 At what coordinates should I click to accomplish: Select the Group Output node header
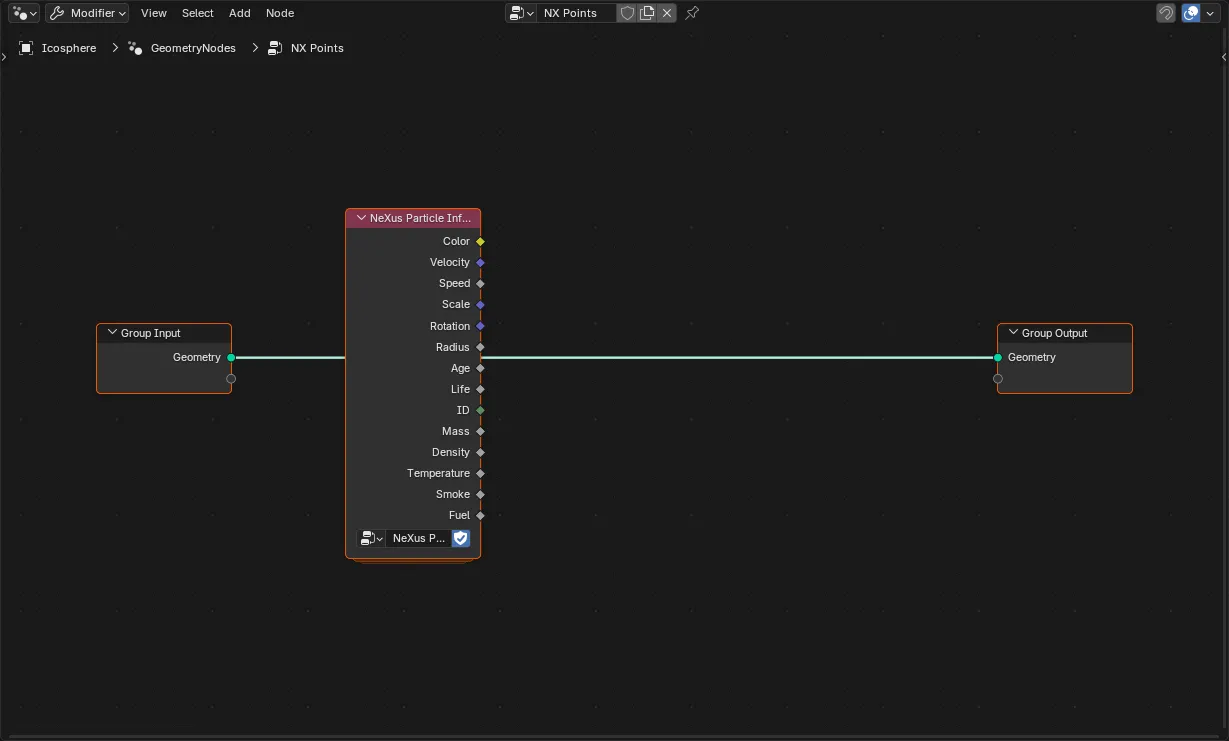[1065, 333]
